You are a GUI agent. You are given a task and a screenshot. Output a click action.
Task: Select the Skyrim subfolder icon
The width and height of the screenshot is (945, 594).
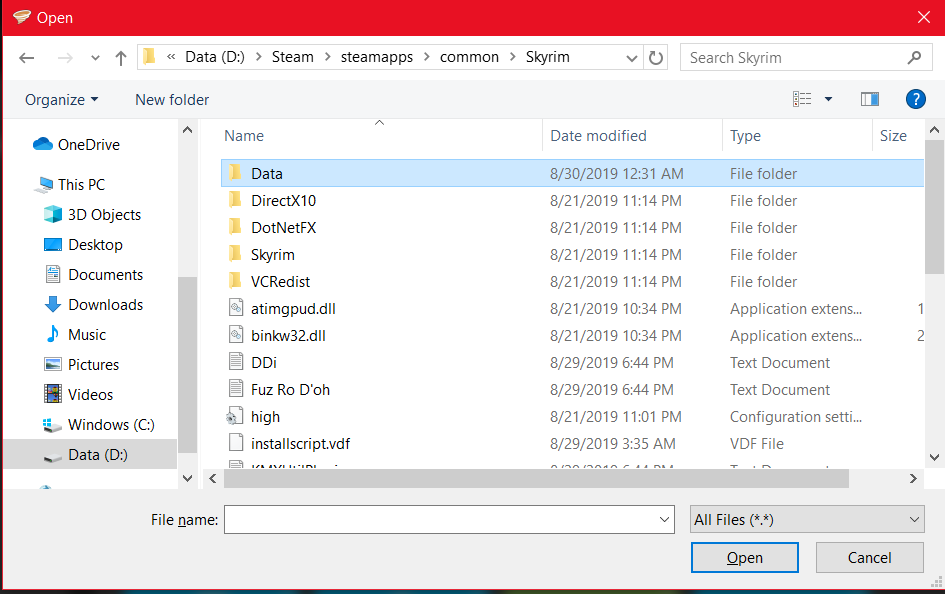click(x=236, y=254)
